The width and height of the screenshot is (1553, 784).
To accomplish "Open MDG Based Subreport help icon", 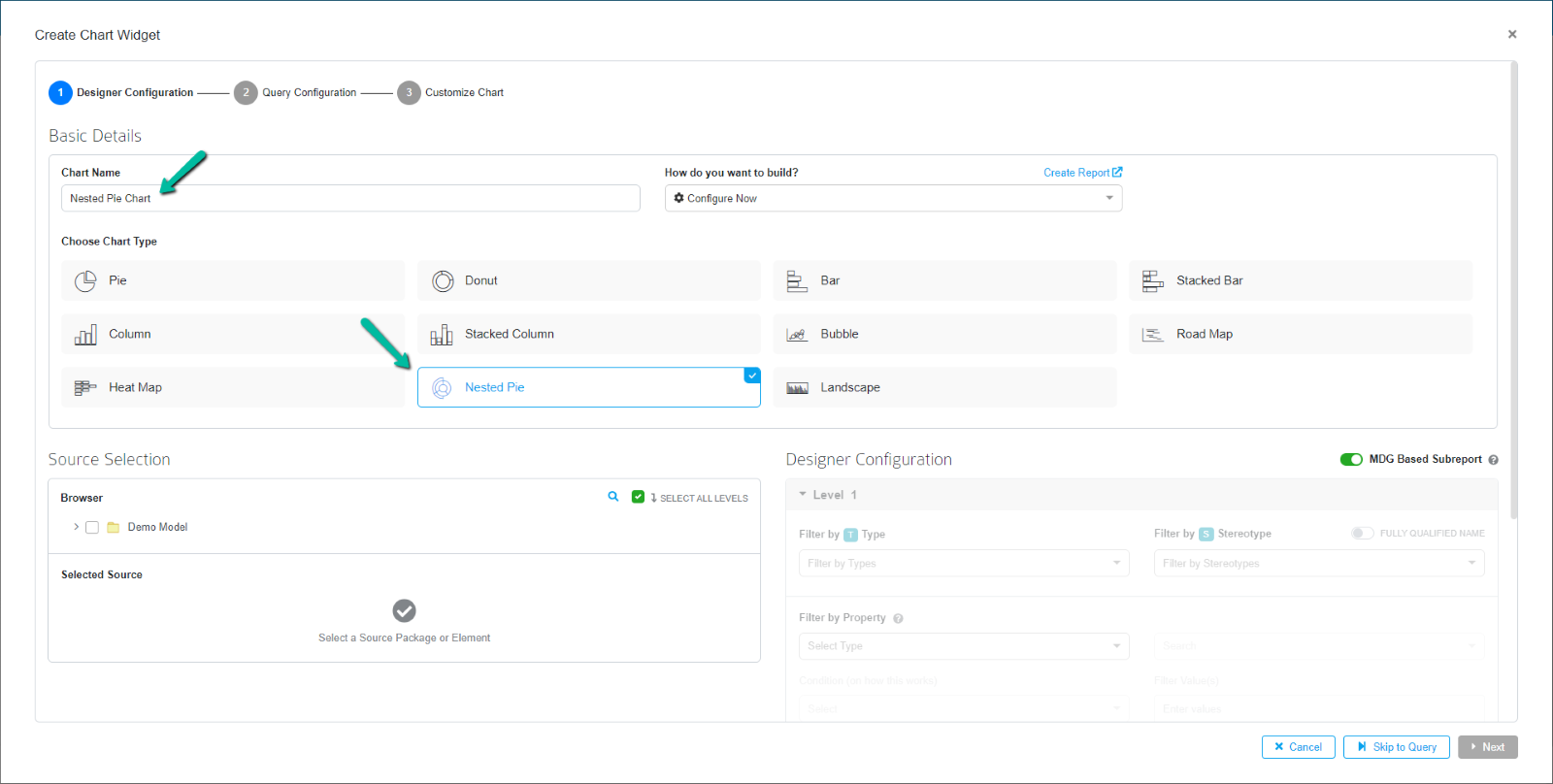I will 1494,460.
